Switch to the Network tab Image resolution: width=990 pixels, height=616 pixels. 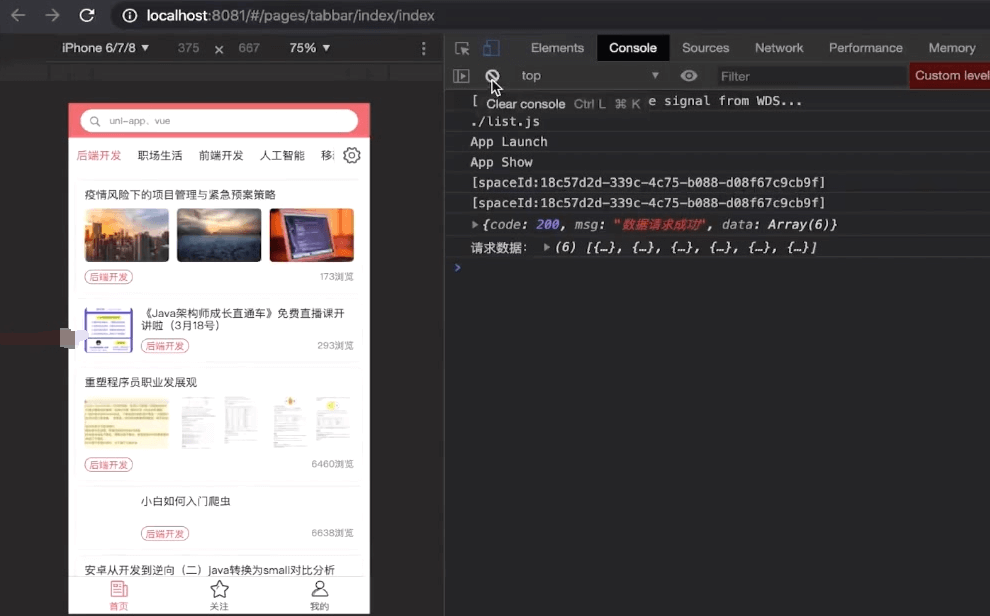point(779,48)
